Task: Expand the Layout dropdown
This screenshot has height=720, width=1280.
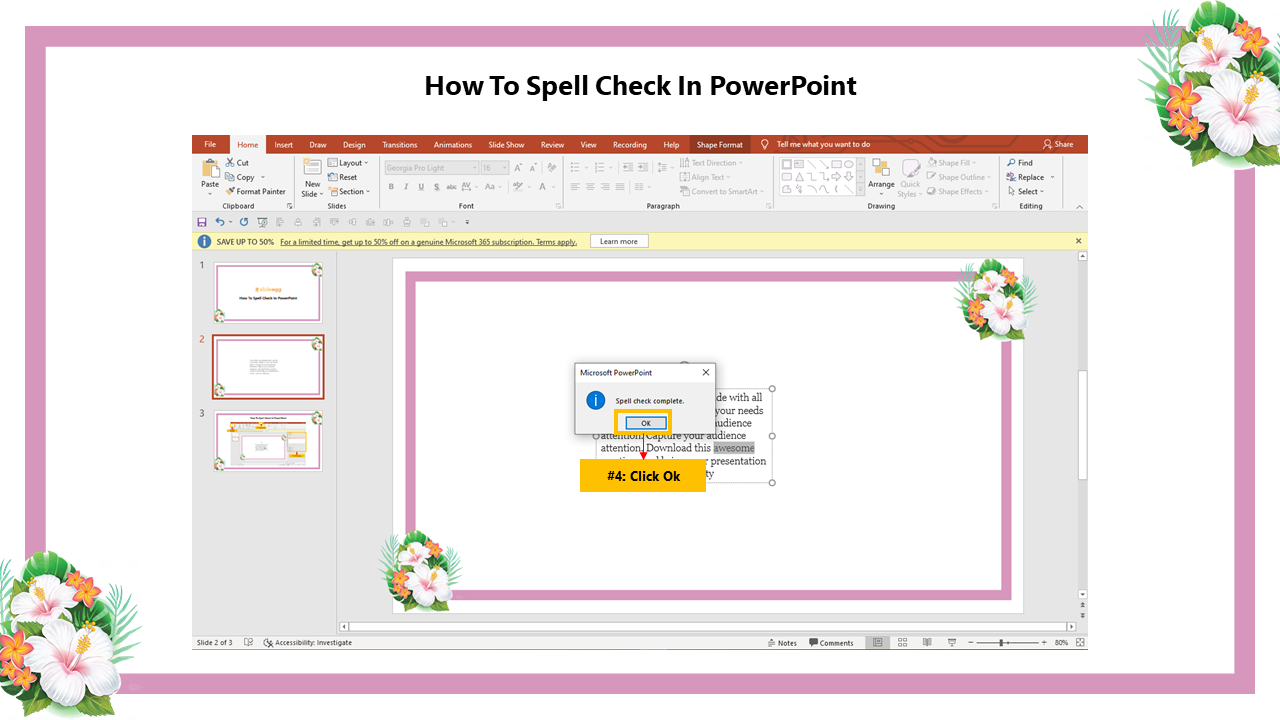Action: point(348,163)
